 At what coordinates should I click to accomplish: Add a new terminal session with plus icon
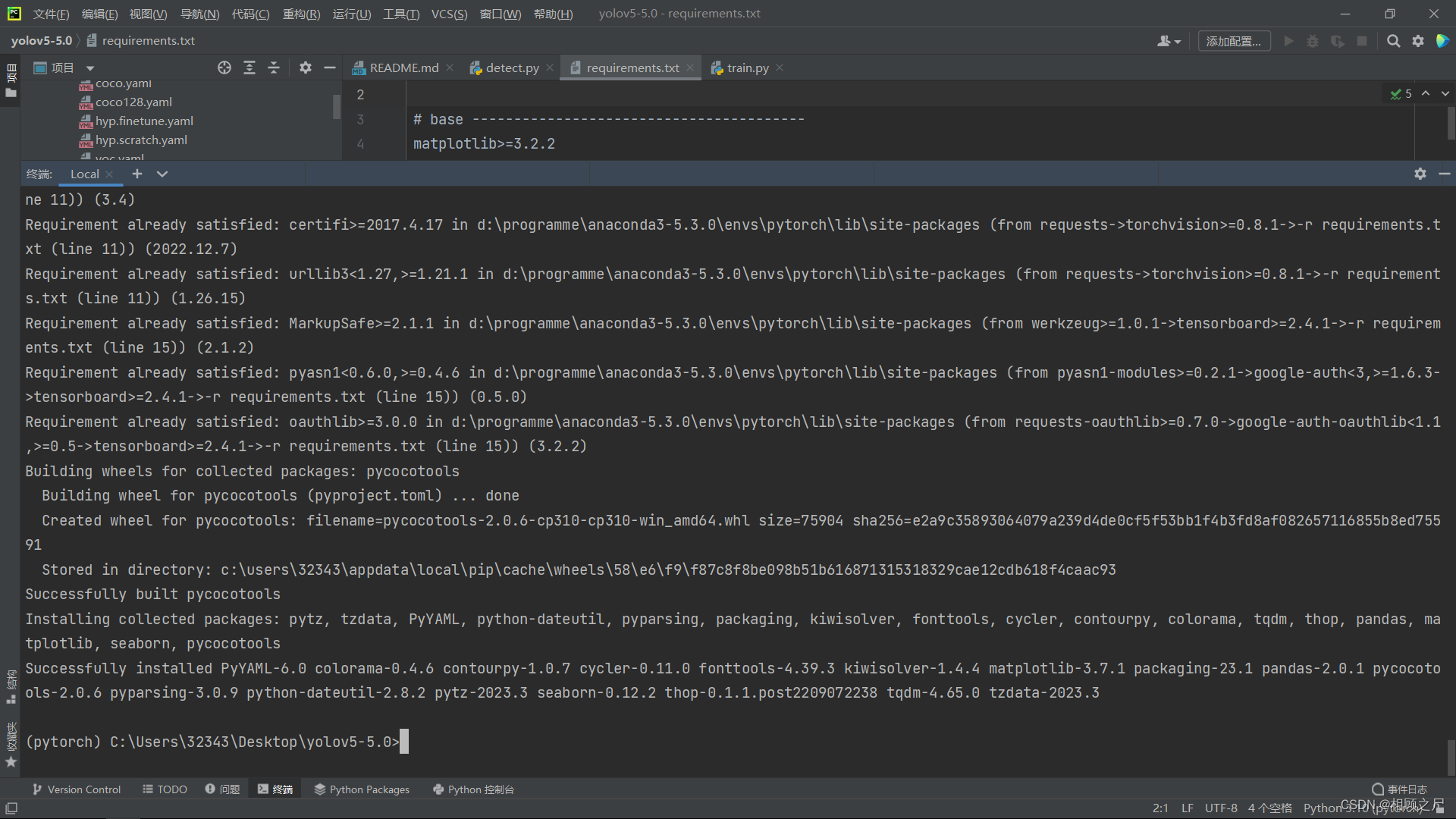click(x=137, y=174)
